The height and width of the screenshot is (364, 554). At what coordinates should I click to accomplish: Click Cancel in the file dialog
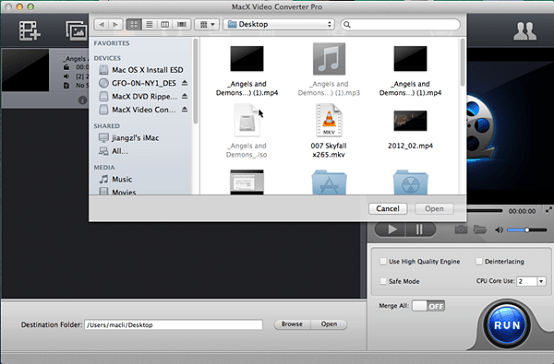pos(388,209)
